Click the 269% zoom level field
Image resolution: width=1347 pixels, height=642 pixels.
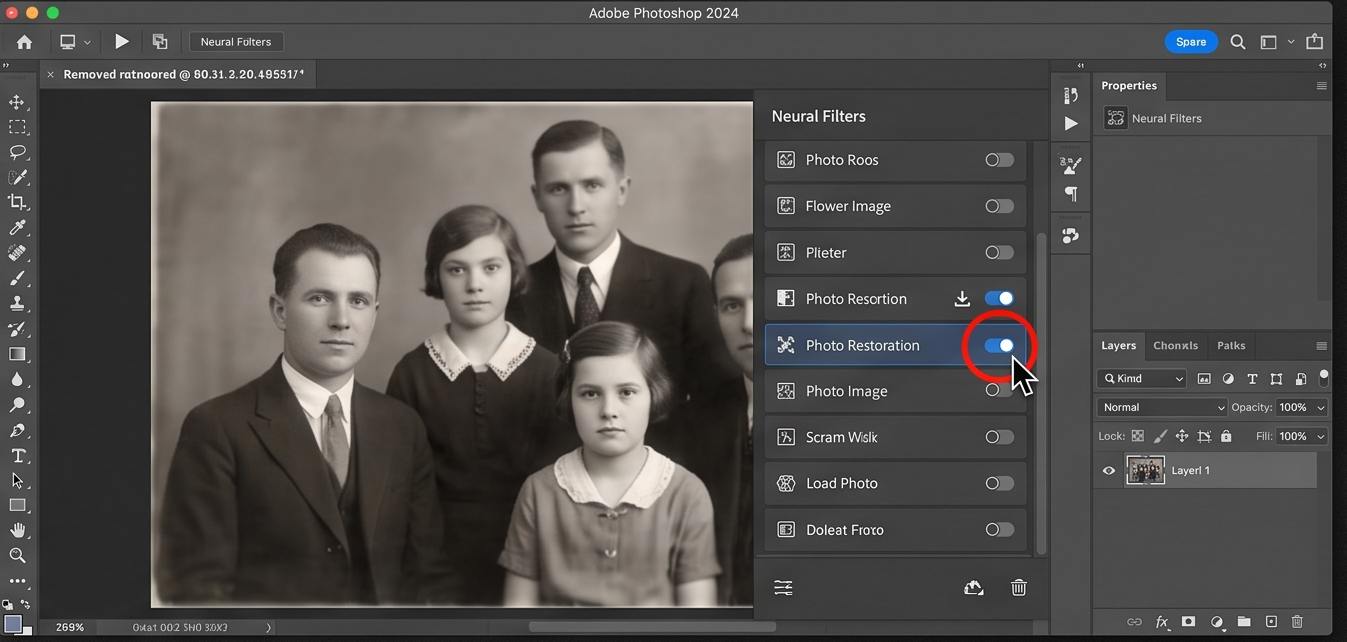(70, 627)
